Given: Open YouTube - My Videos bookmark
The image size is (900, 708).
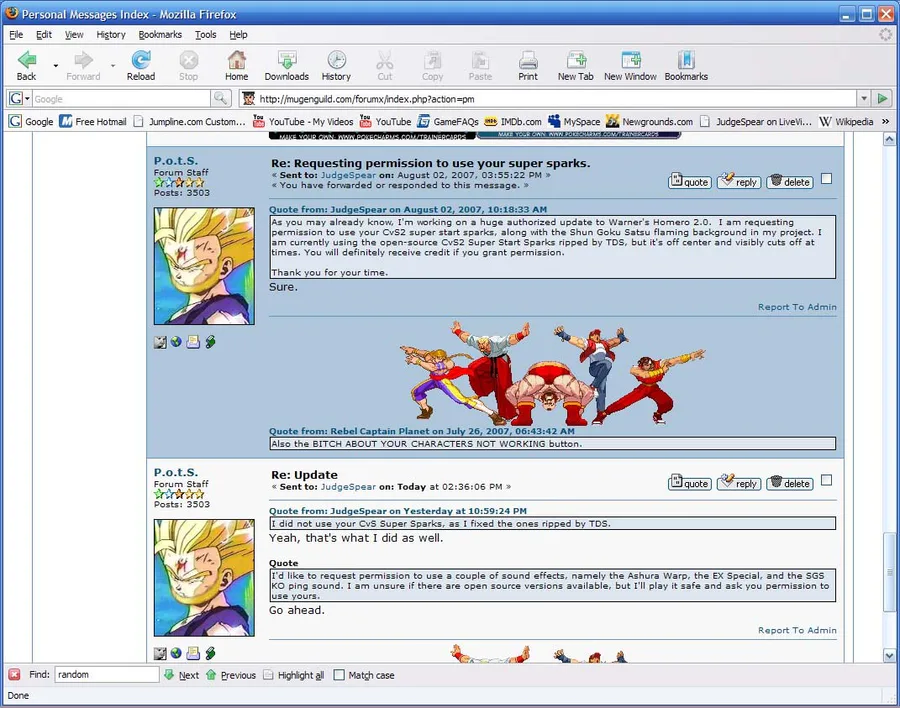Looking at the screenshot, I should pos(303,122).
